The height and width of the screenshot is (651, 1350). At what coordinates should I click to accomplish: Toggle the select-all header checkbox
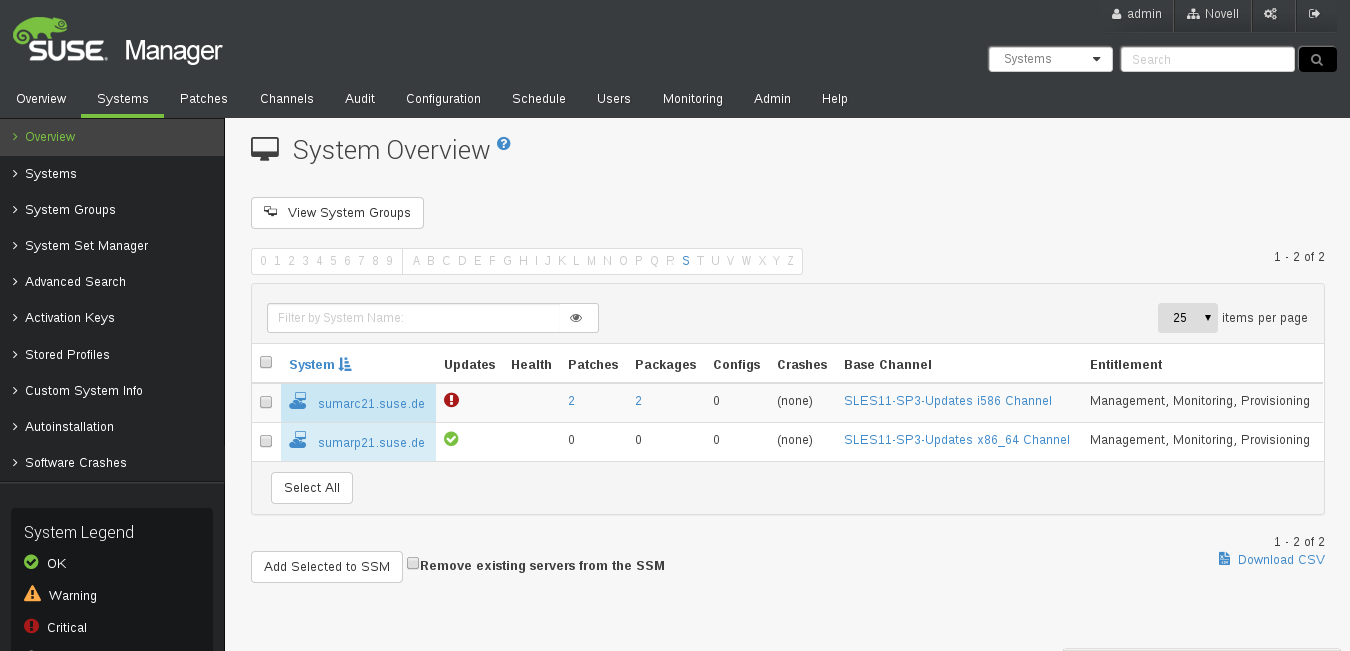[266, 363]
